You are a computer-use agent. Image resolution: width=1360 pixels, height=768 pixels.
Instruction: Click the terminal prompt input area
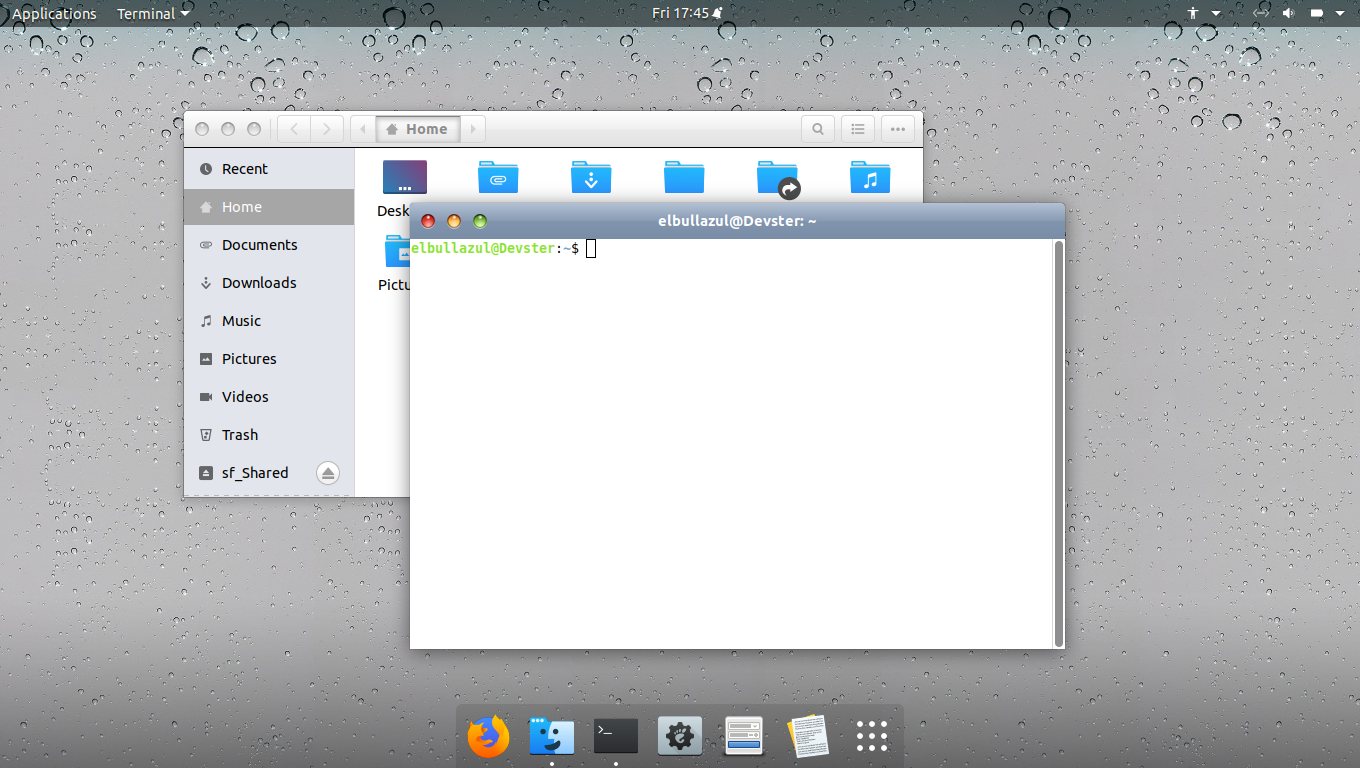point(591,248)
